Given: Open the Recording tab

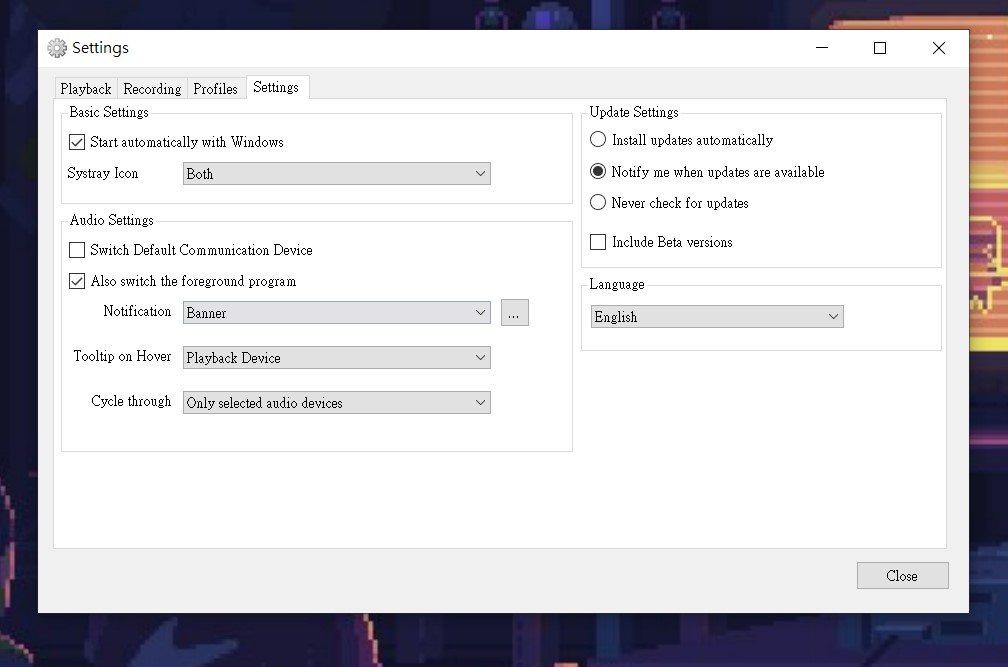Looking at the screenshot, I should click(152, 89).
